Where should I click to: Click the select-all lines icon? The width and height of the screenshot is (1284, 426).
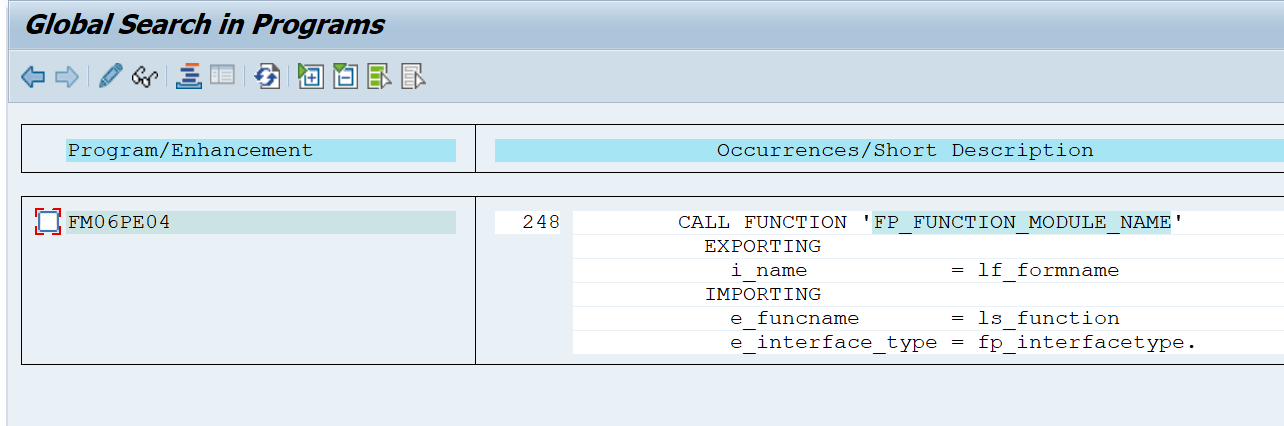(x=379, y=77)
